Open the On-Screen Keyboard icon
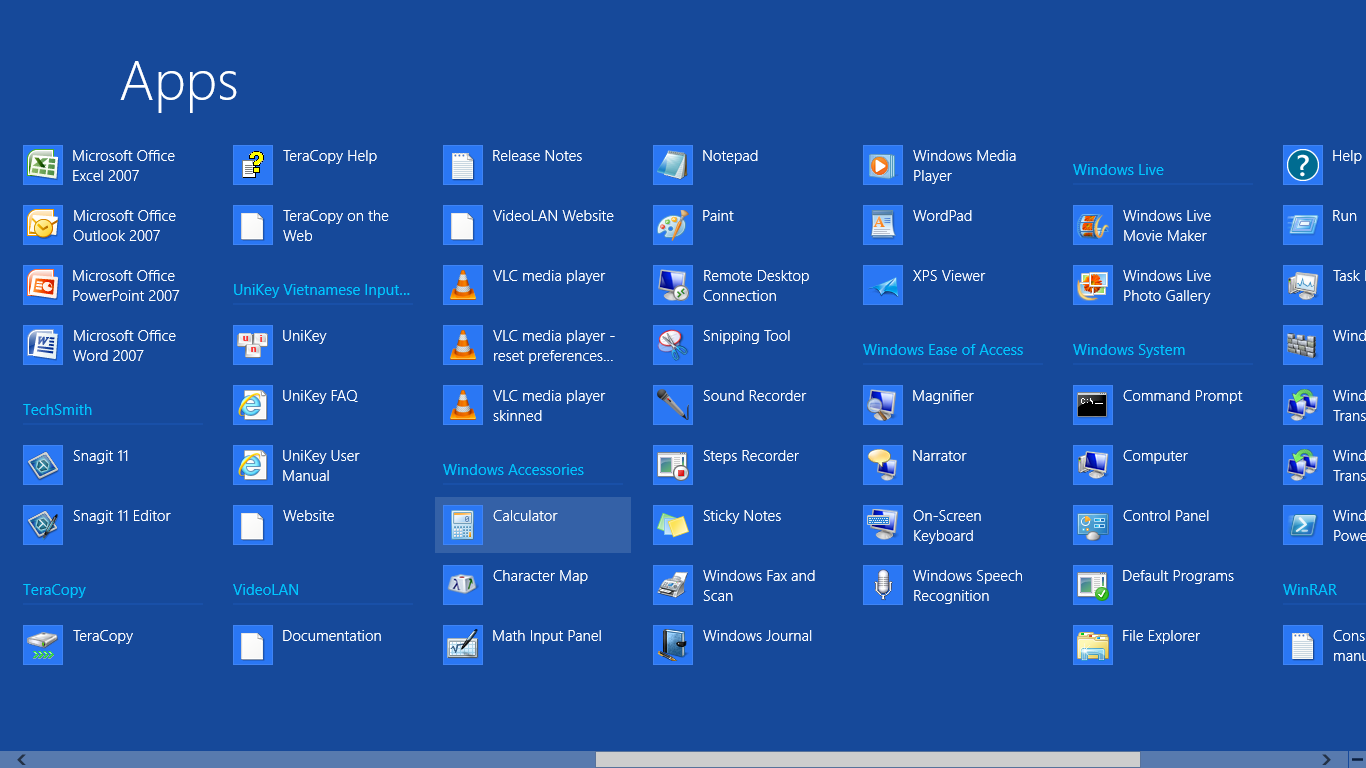 pyautogui.click(x=883, y=525)
